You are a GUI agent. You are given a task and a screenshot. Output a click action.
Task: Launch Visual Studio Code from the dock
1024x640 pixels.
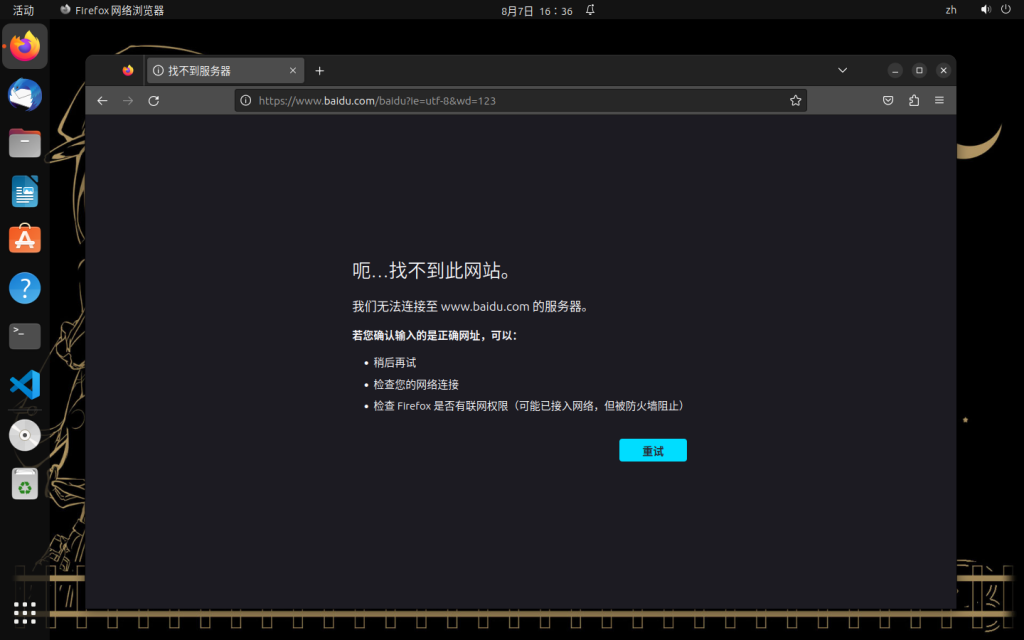[25, 385]
